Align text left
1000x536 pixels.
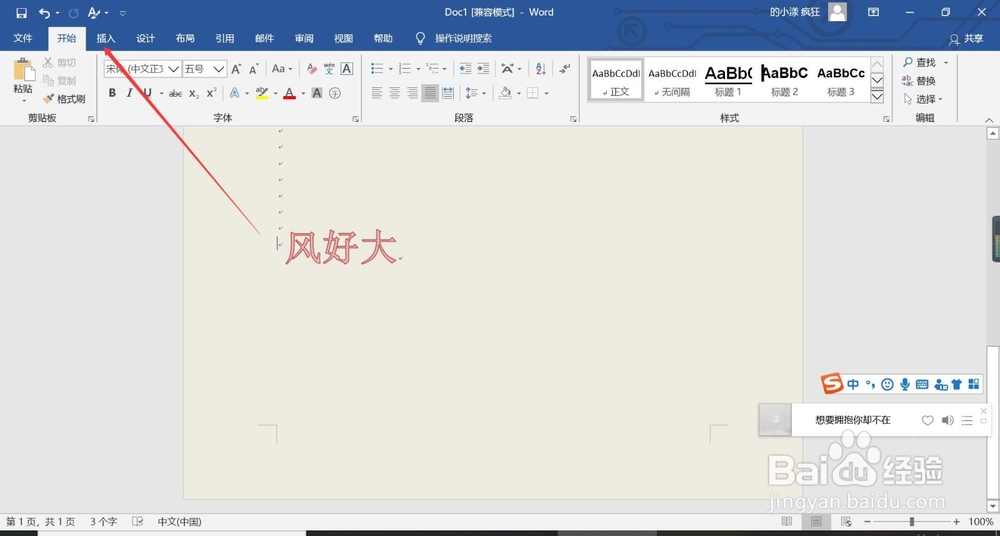pyautogui.click(x=377, y=93)
